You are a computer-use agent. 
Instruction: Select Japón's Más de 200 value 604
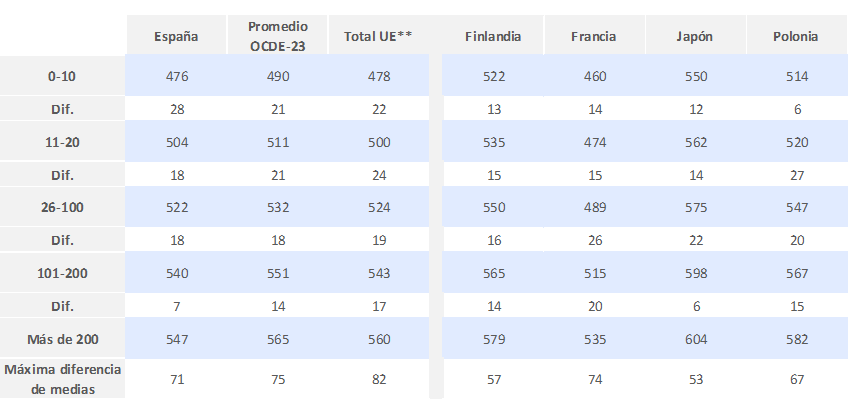696,339
